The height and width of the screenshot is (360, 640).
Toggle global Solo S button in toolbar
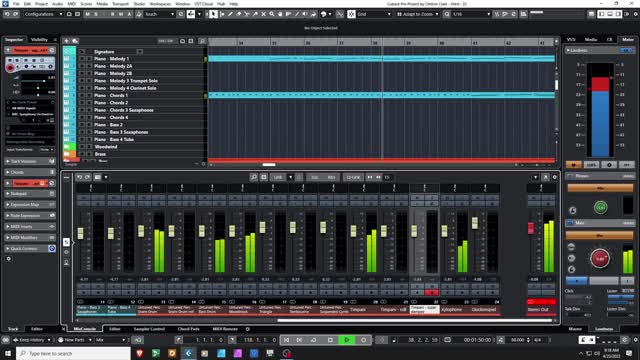(96, 14)
